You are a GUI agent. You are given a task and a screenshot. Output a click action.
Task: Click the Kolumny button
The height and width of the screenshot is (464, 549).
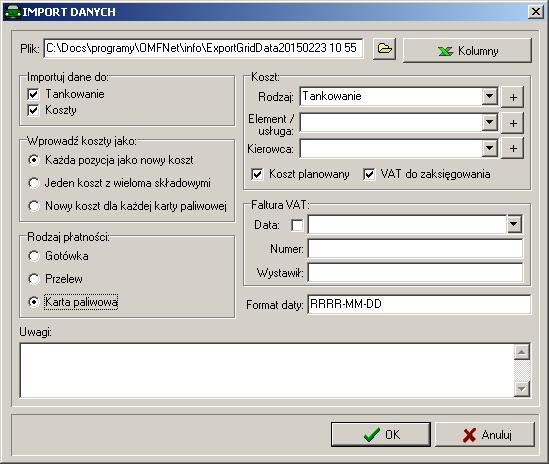[x=467, y=50]
